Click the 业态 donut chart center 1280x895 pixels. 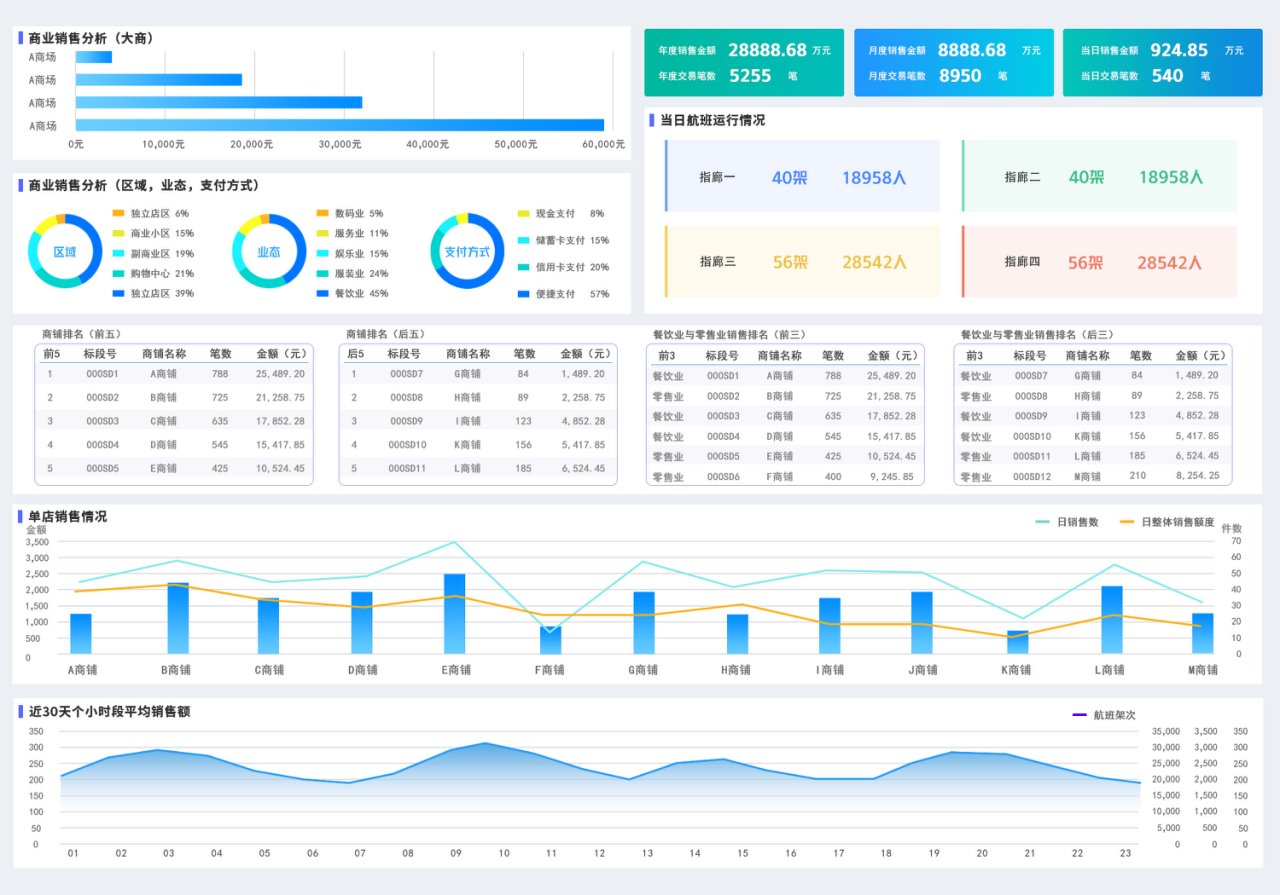(x=268, y=252)
